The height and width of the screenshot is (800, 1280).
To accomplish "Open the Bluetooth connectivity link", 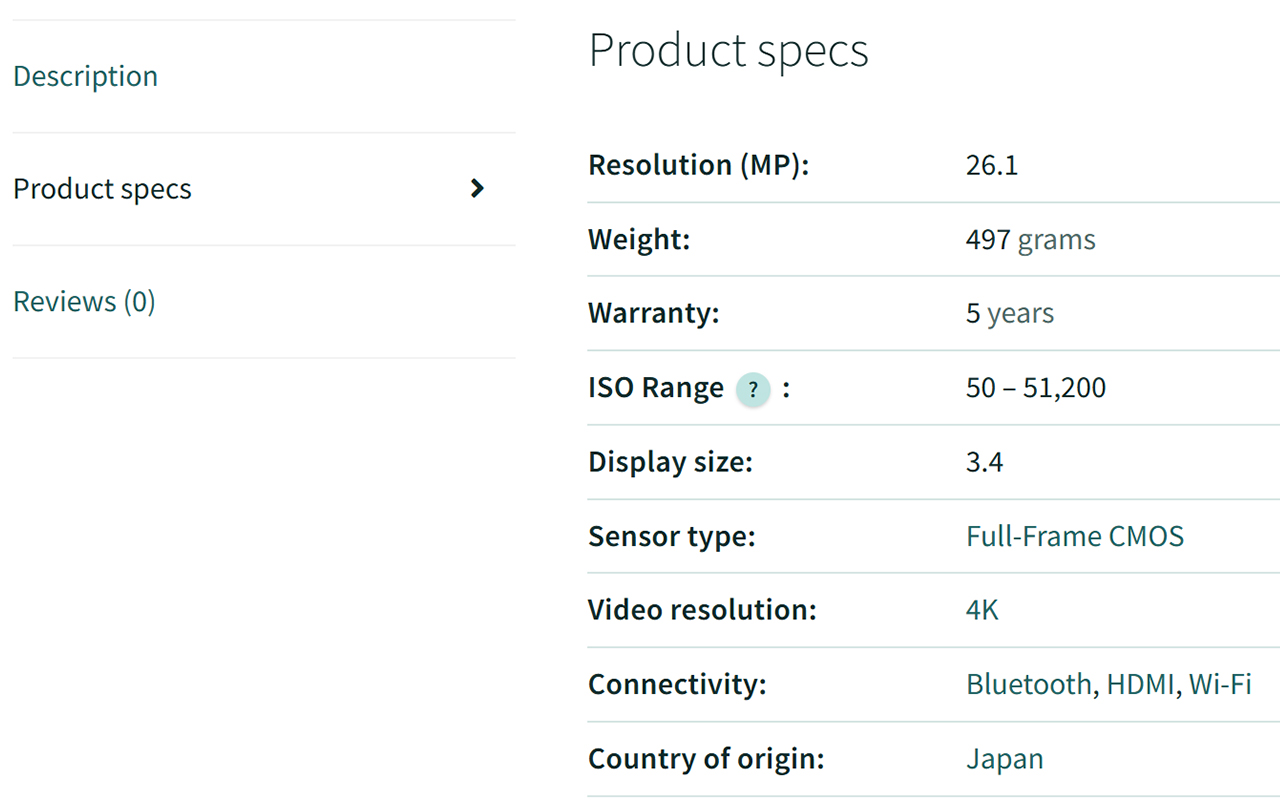I will click(x=1029, y=684).
